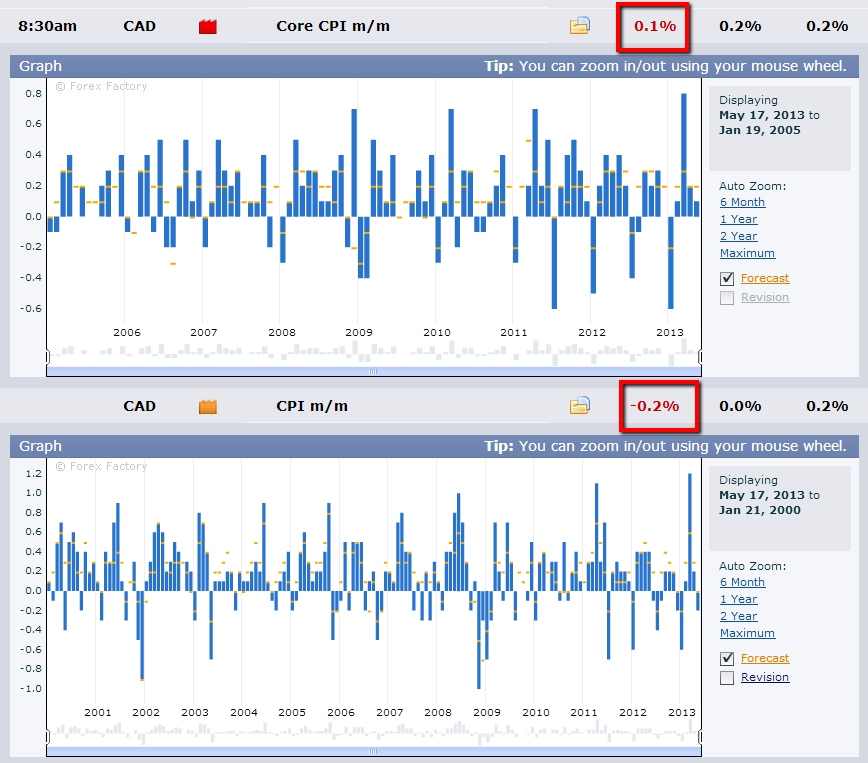Click the Forecast link in Core CPI graph
The width and height of the screenshot is (868, 763).
[765, 278]
